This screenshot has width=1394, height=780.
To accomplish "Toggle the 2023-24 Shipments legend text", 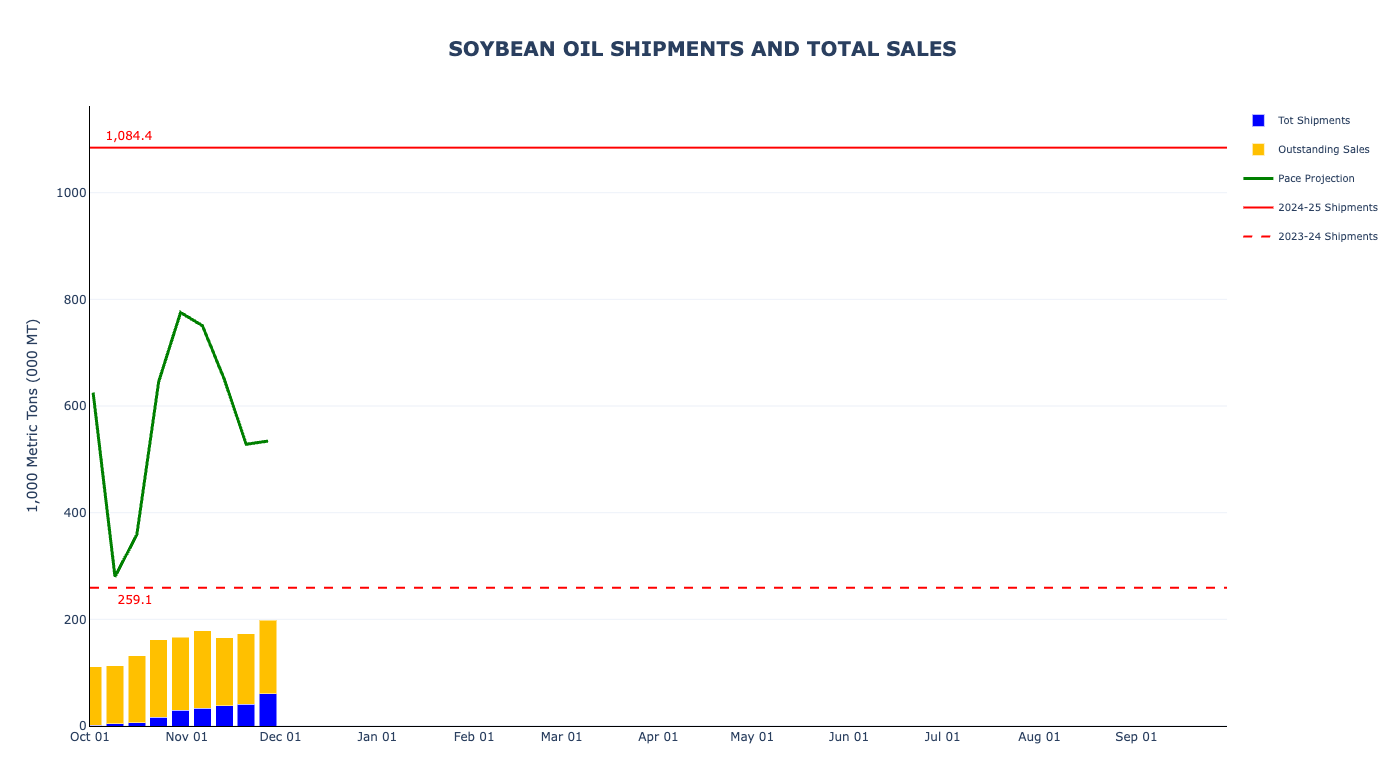I will coord(1327,236).
